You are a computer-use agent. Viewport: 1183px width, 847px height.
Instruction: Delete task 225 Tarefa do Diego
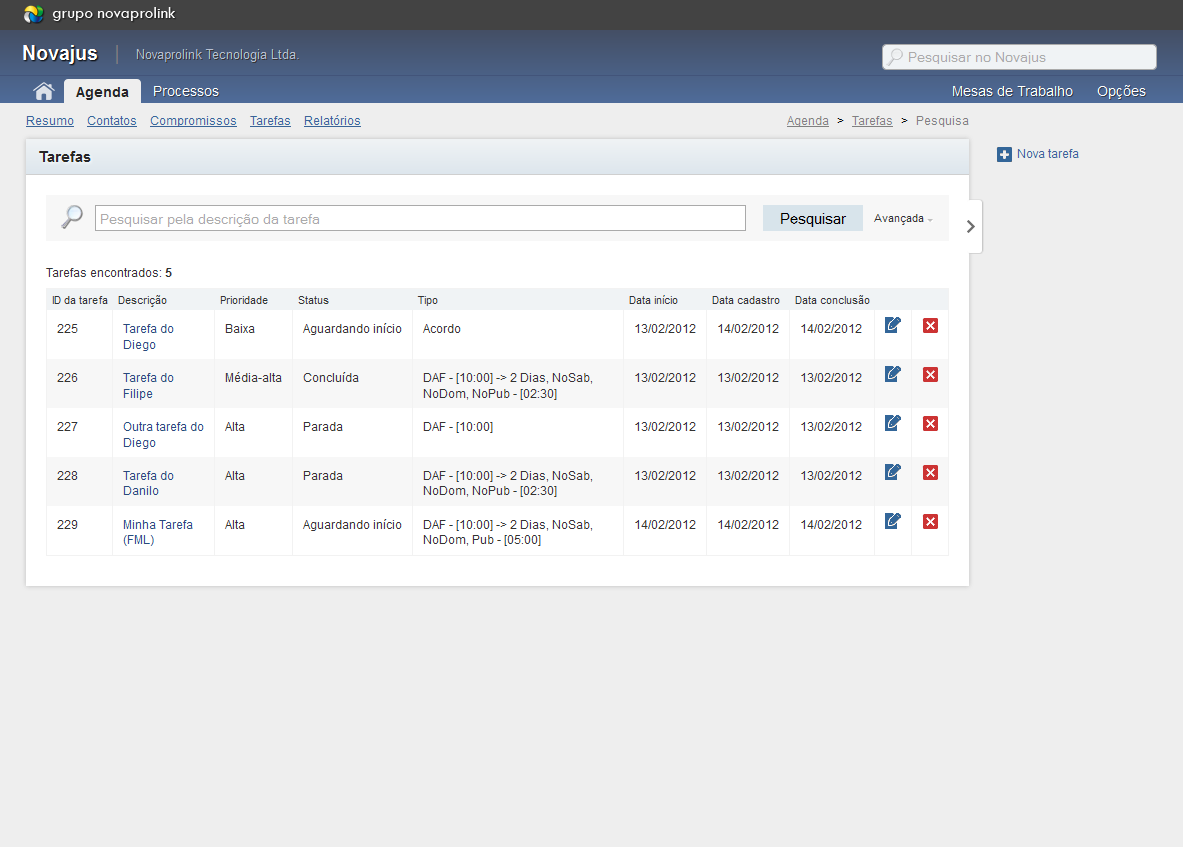(x=930, y=325)
